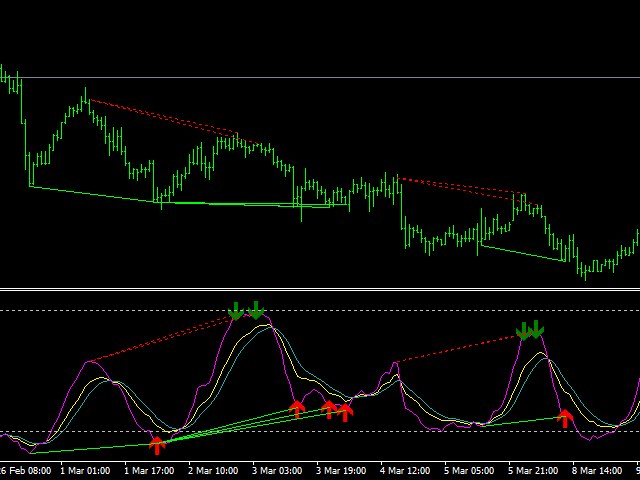Click the 26 Feb 08:00 time label
The width and height of the screenshot is (640, 480).
[24, 470]
